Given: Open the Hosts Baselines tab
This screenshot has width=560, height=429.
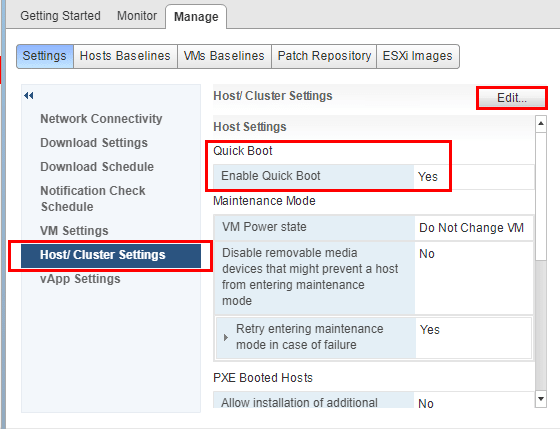Looking at the screenshot, I should [125, 56].
